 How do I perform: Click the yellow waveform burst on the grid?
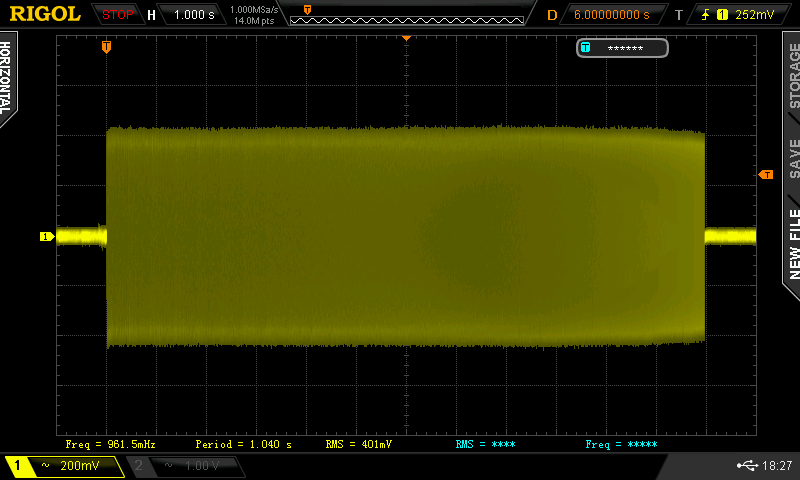(x=406, y=236)
